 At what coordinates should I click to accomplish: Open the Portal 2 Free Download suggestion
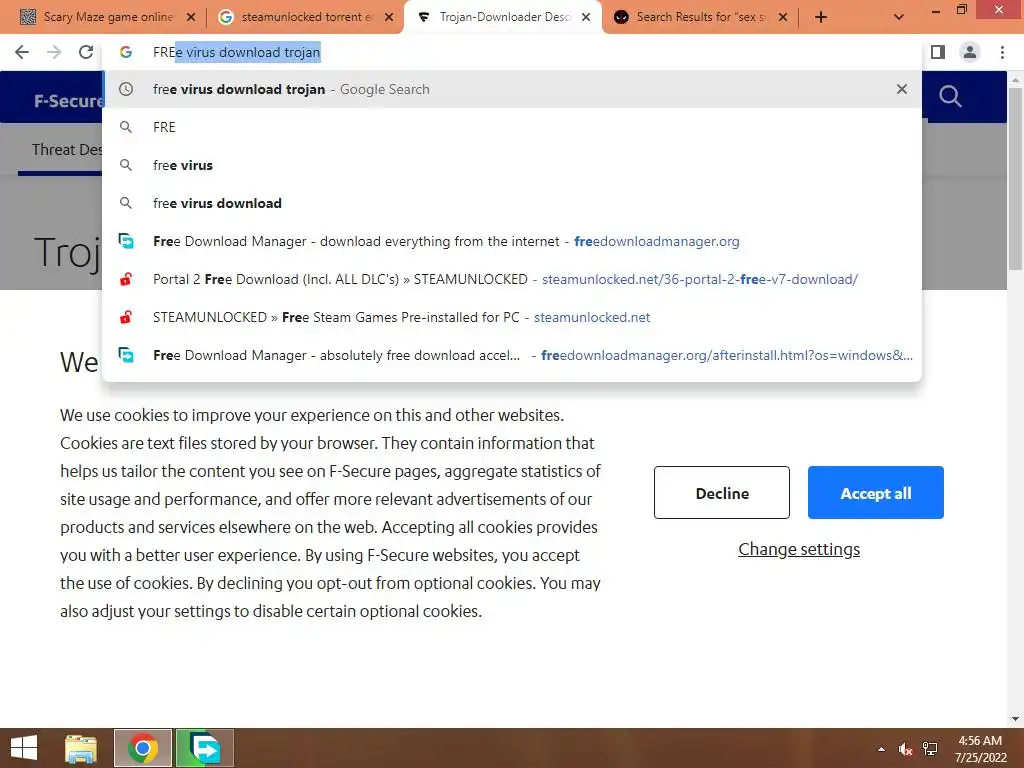(x=512, y=279)
